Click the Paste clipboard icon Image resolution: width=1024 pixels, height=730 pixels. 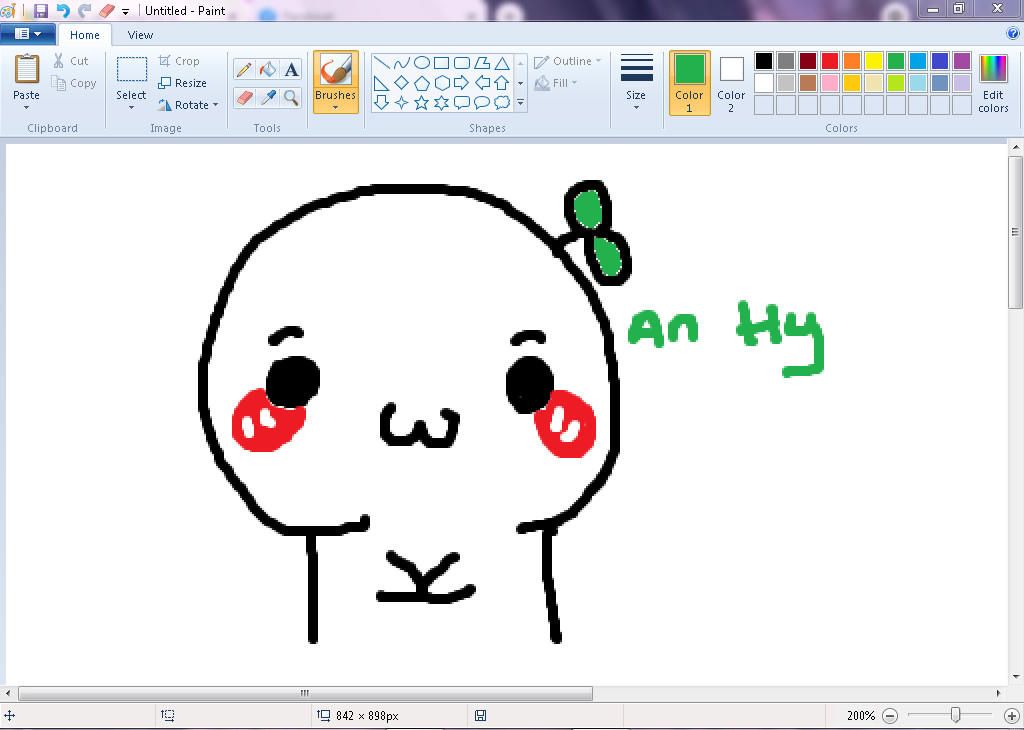[x=27, y=68]
